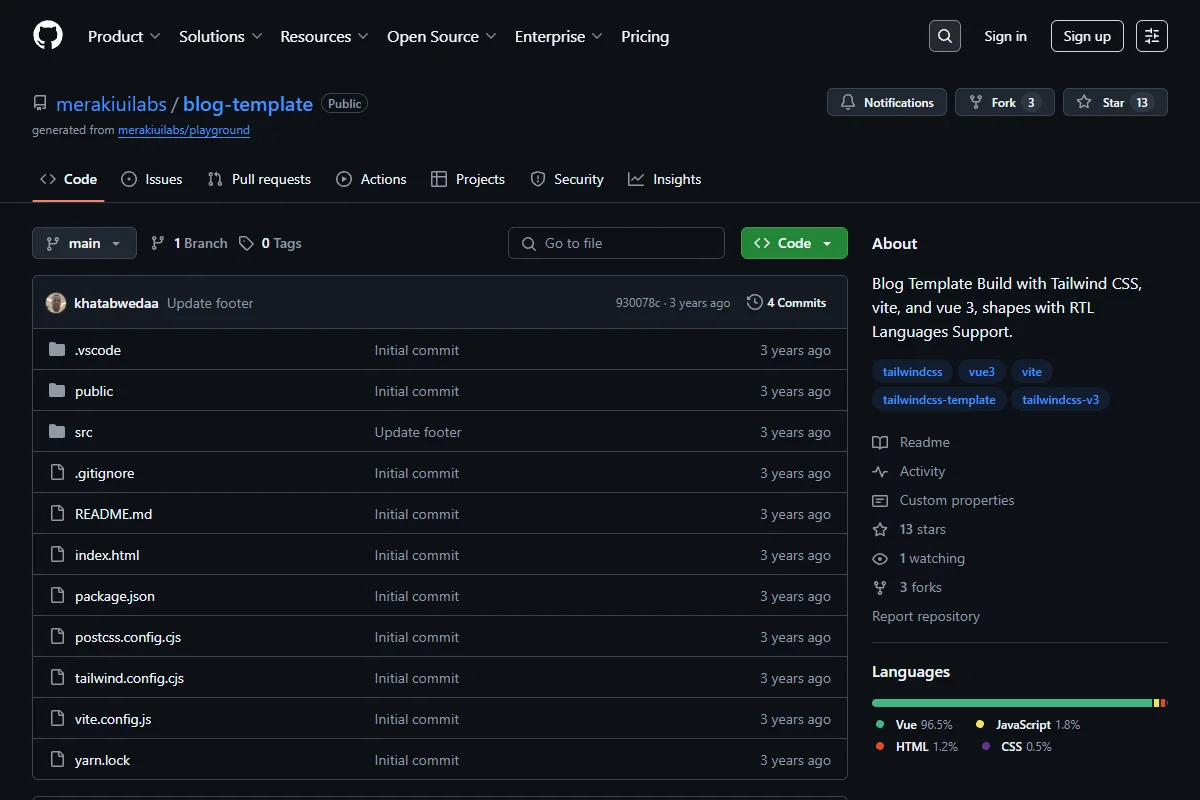Screen dimensions: 1200x800
Task: Click the commits history clock icon
Action: (x=755, y=302)
